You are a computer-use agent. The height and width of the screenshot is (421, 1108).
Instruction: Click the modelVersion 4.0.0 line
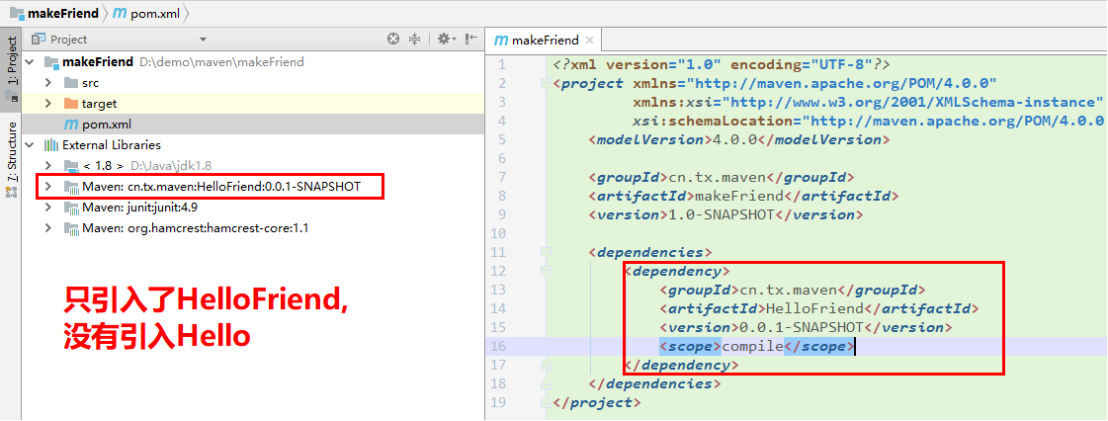[738, 139]
